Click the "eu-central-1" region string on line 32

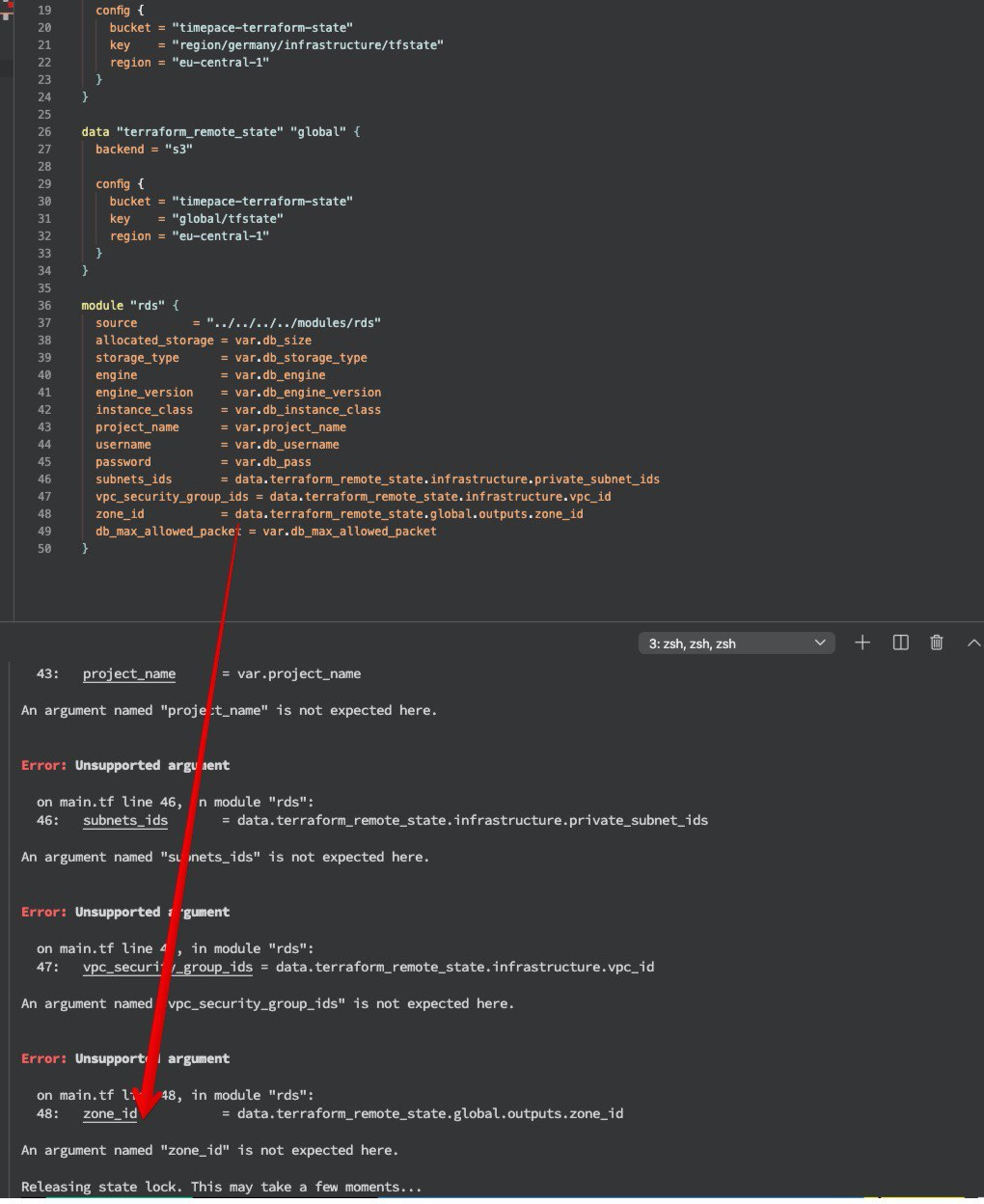[x=220, y=236]
